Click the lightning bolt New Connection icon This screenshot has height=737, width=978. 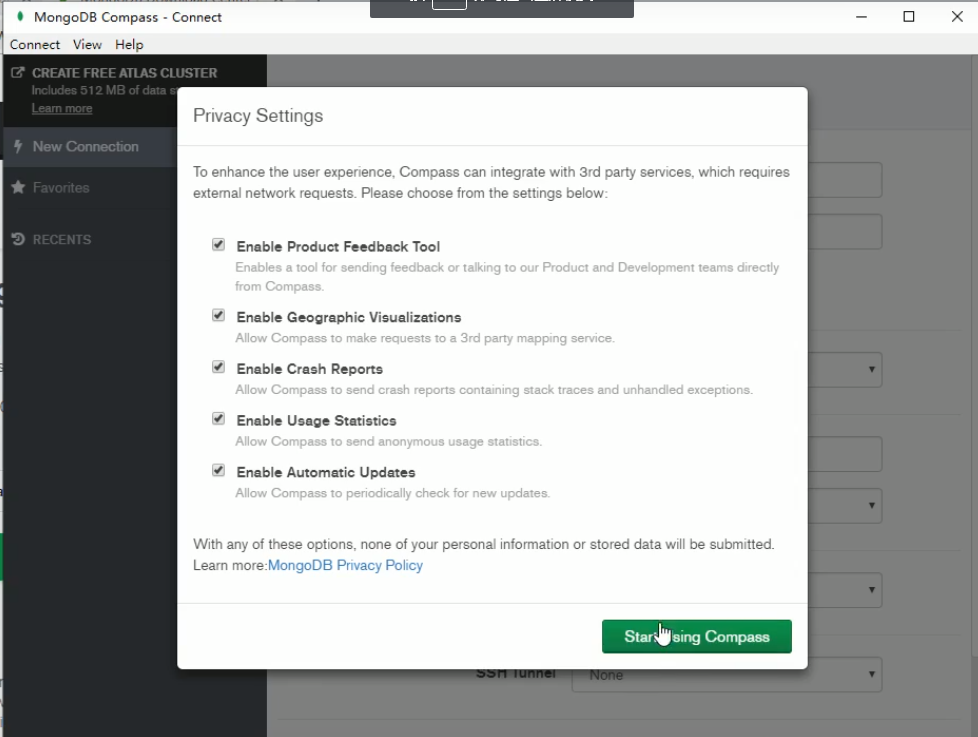pos(18,146)
